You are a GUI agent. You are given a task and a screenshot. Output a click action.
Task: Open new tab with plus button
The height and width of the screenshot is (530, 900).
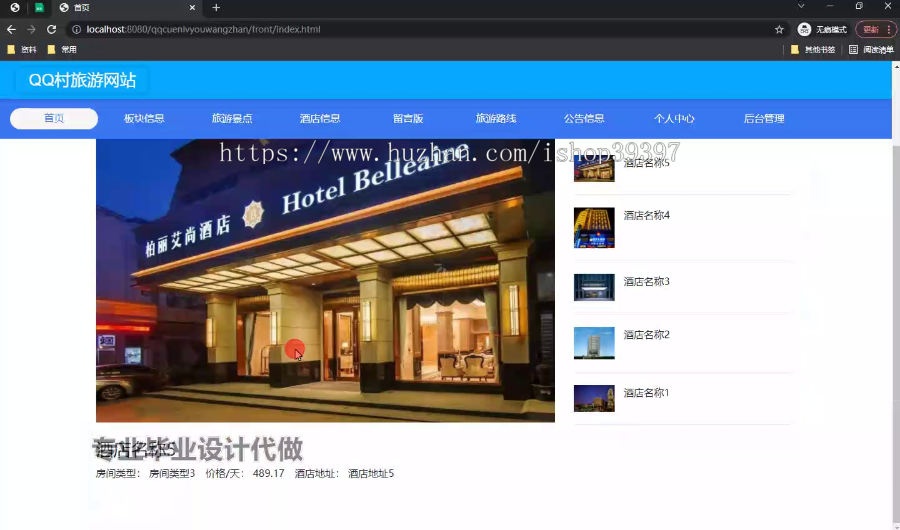216,7
